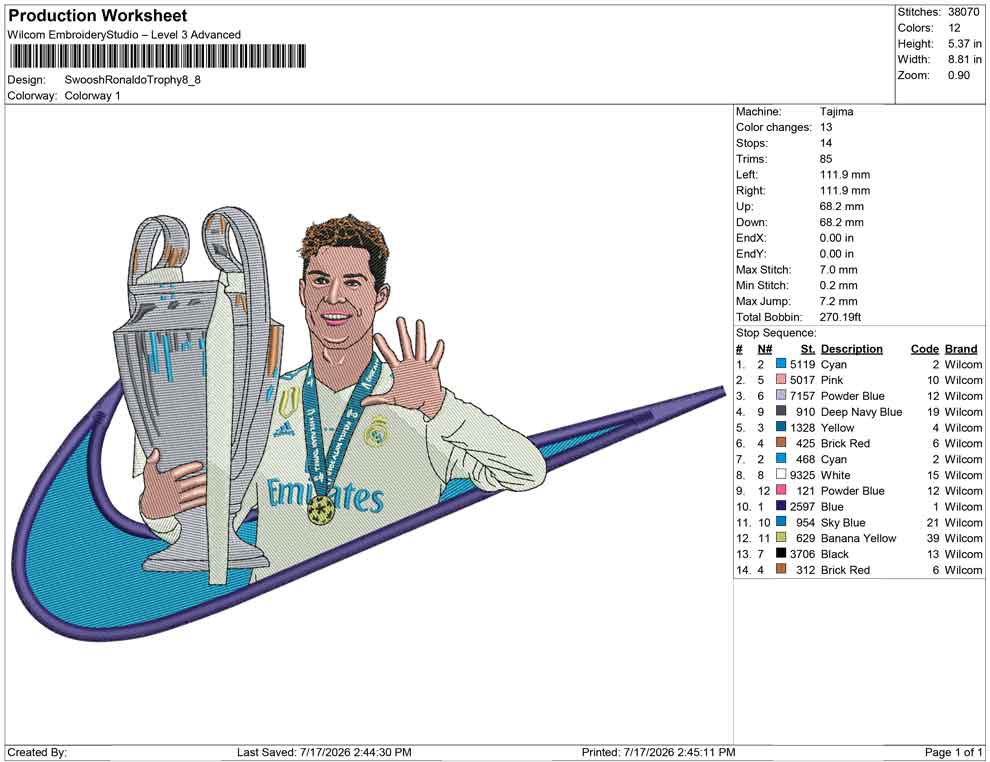The height and width of the screenshot is (762, 990).
Task: Click the Machine value Tajima
Action: [837, 111]
